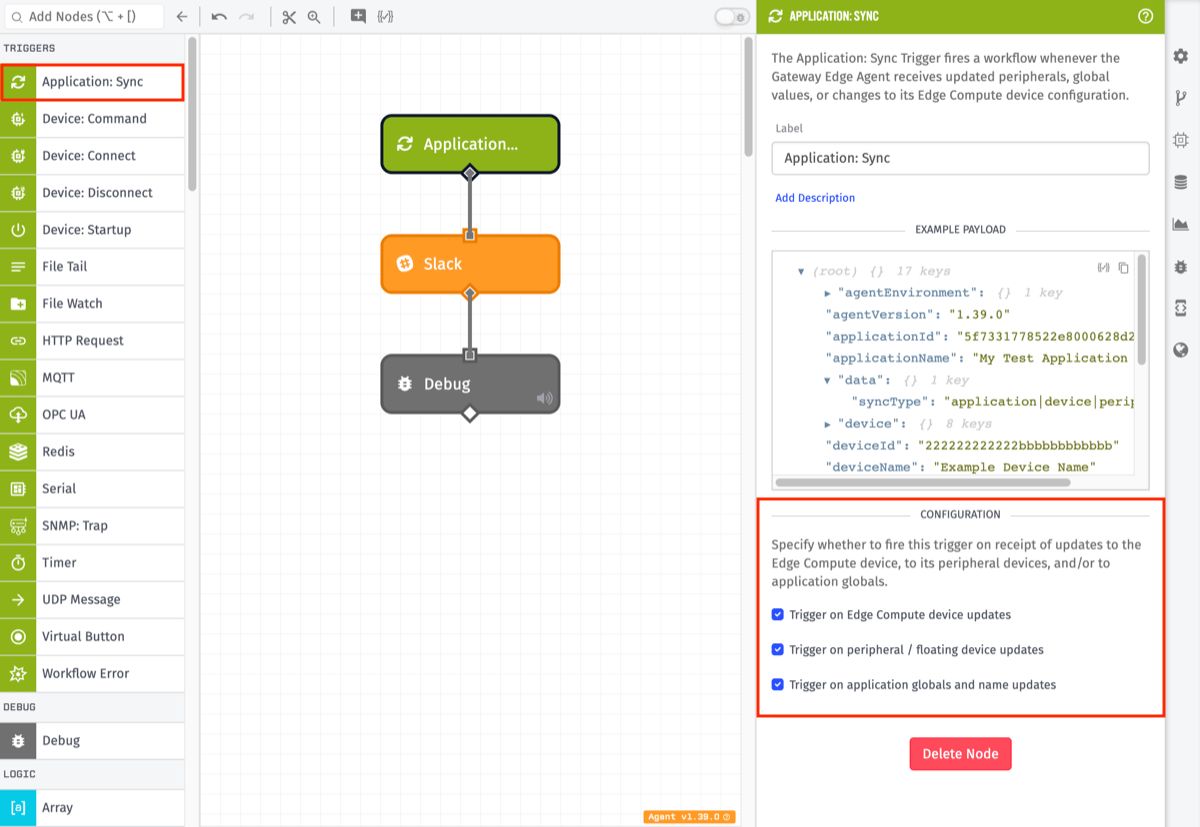This screenshot has width=1200, height=827.
Task: Uncheck Trigger on peripheral / floating device updates
Action: tap(778, 649)
